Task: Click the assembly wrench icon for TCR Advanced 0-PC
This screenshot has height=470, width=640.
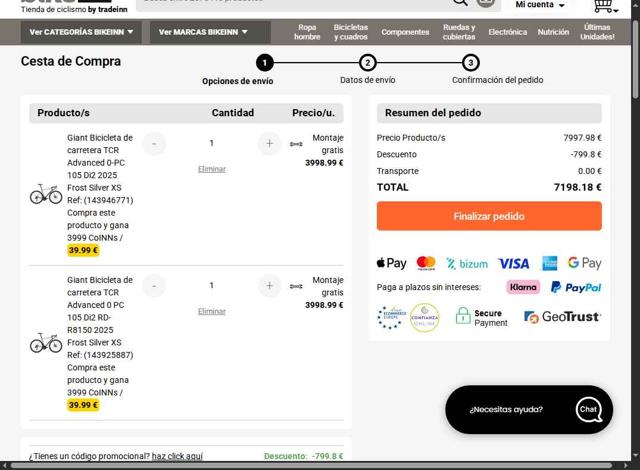Action: click(296, 144)
